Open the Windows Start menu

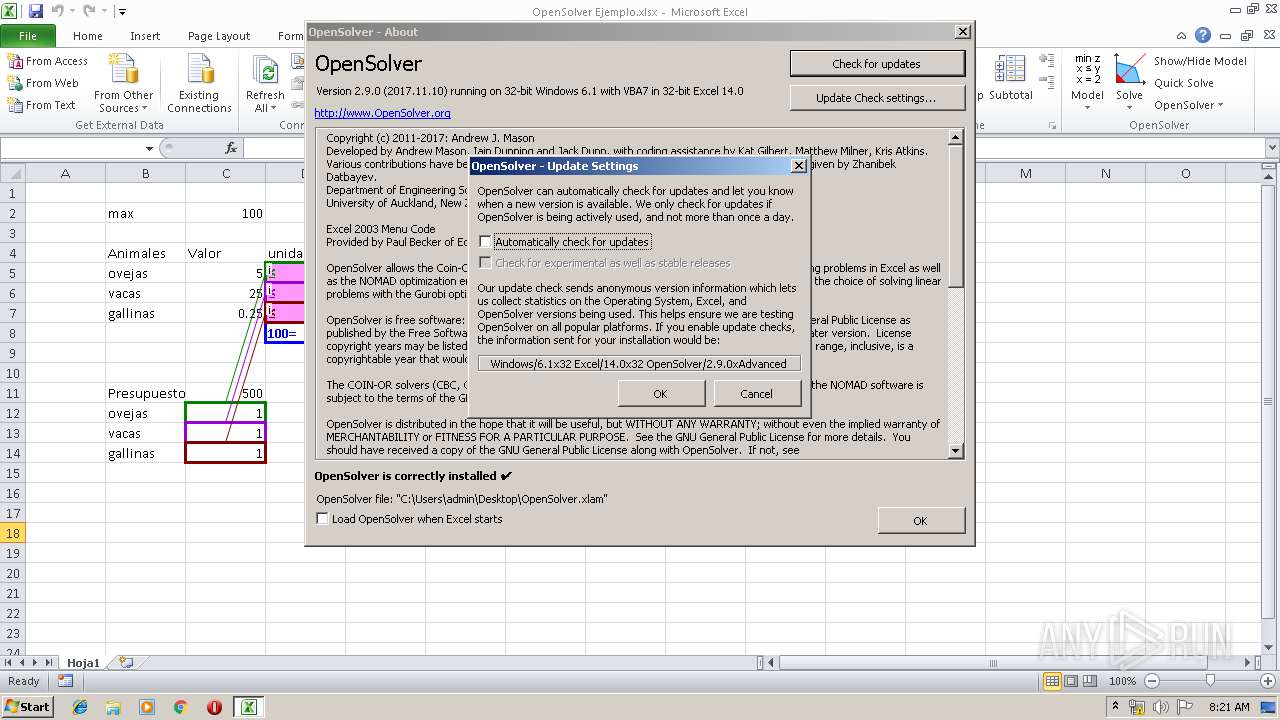pos(28,706)
